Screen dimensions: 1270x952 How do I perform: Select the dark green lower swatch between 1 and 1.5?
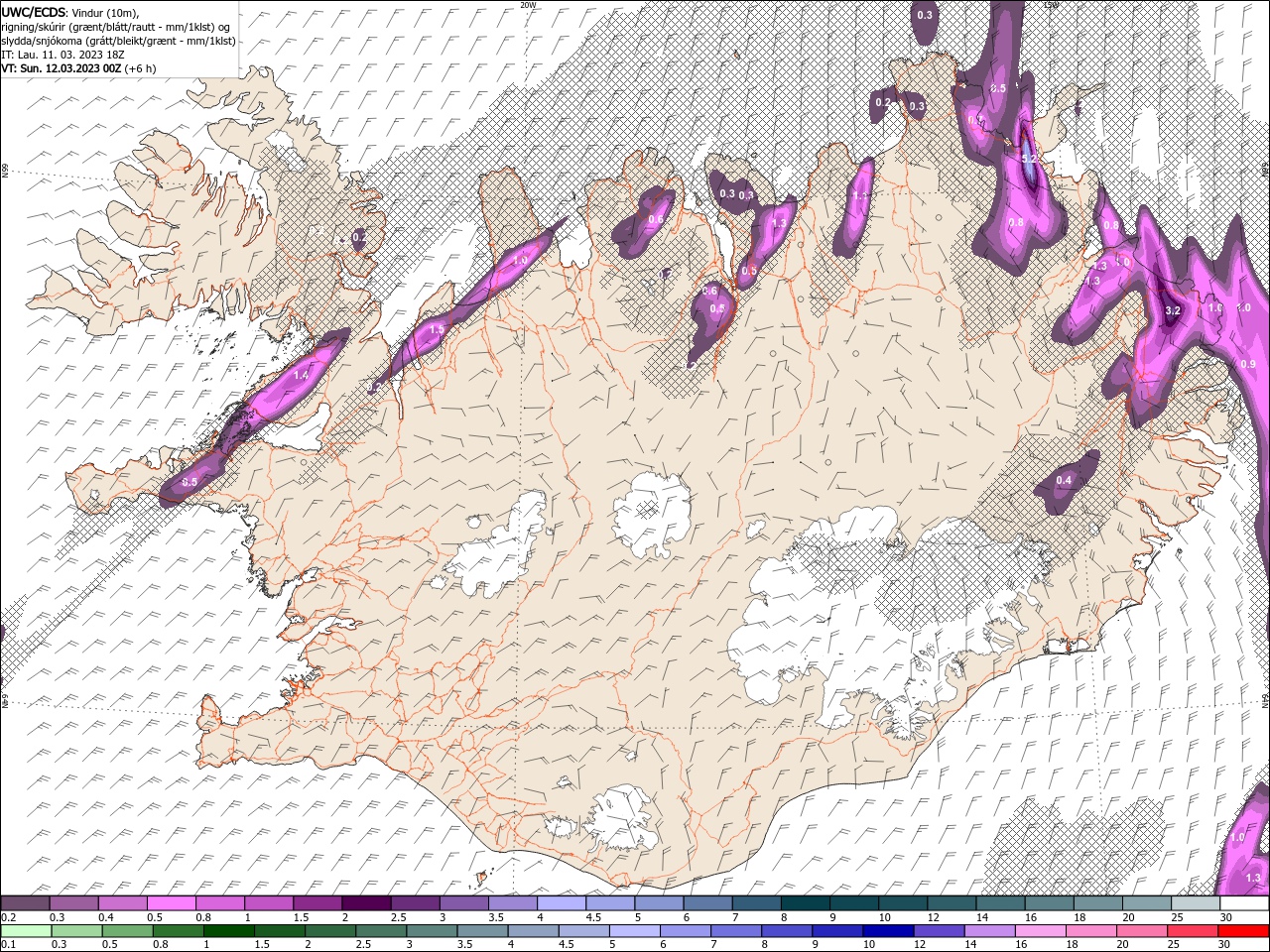(228, 931)
